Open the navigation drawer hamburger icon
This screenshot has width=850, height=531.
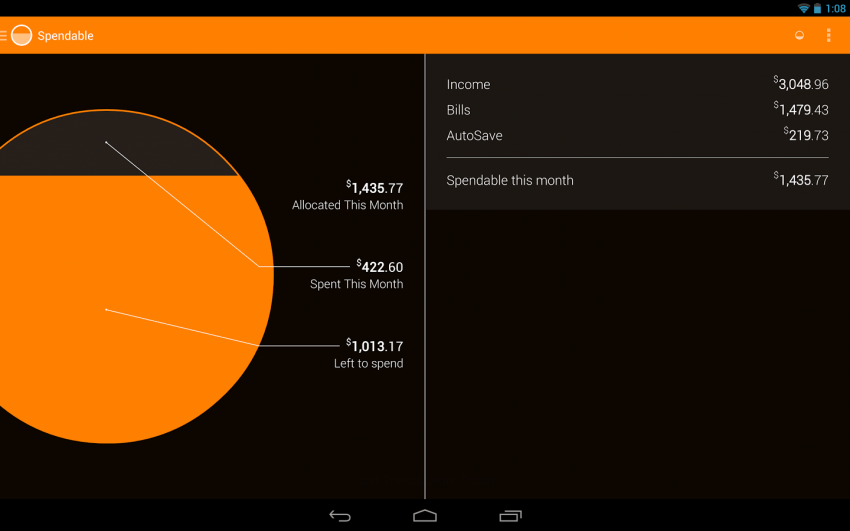3,36
